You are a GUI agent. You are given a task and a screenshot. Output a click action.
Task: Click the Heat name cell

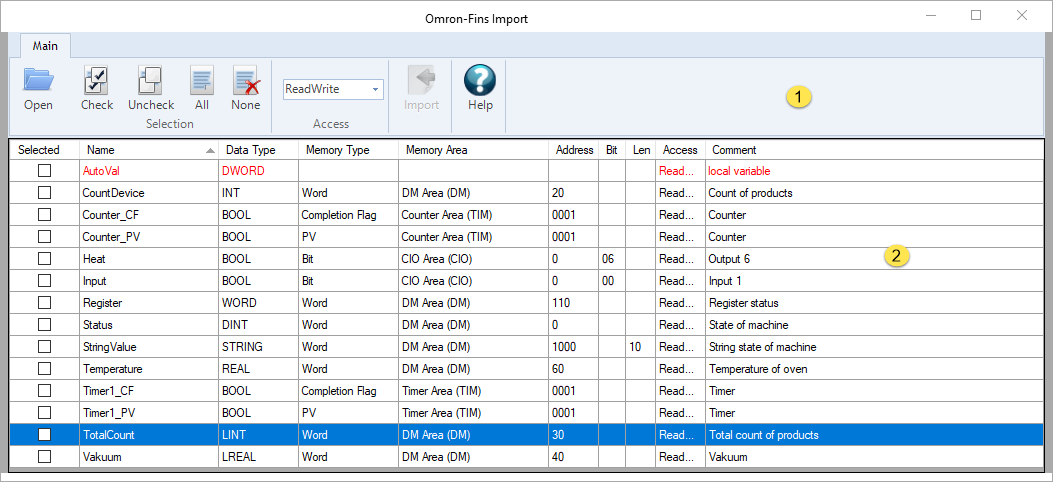coord(148,258)
